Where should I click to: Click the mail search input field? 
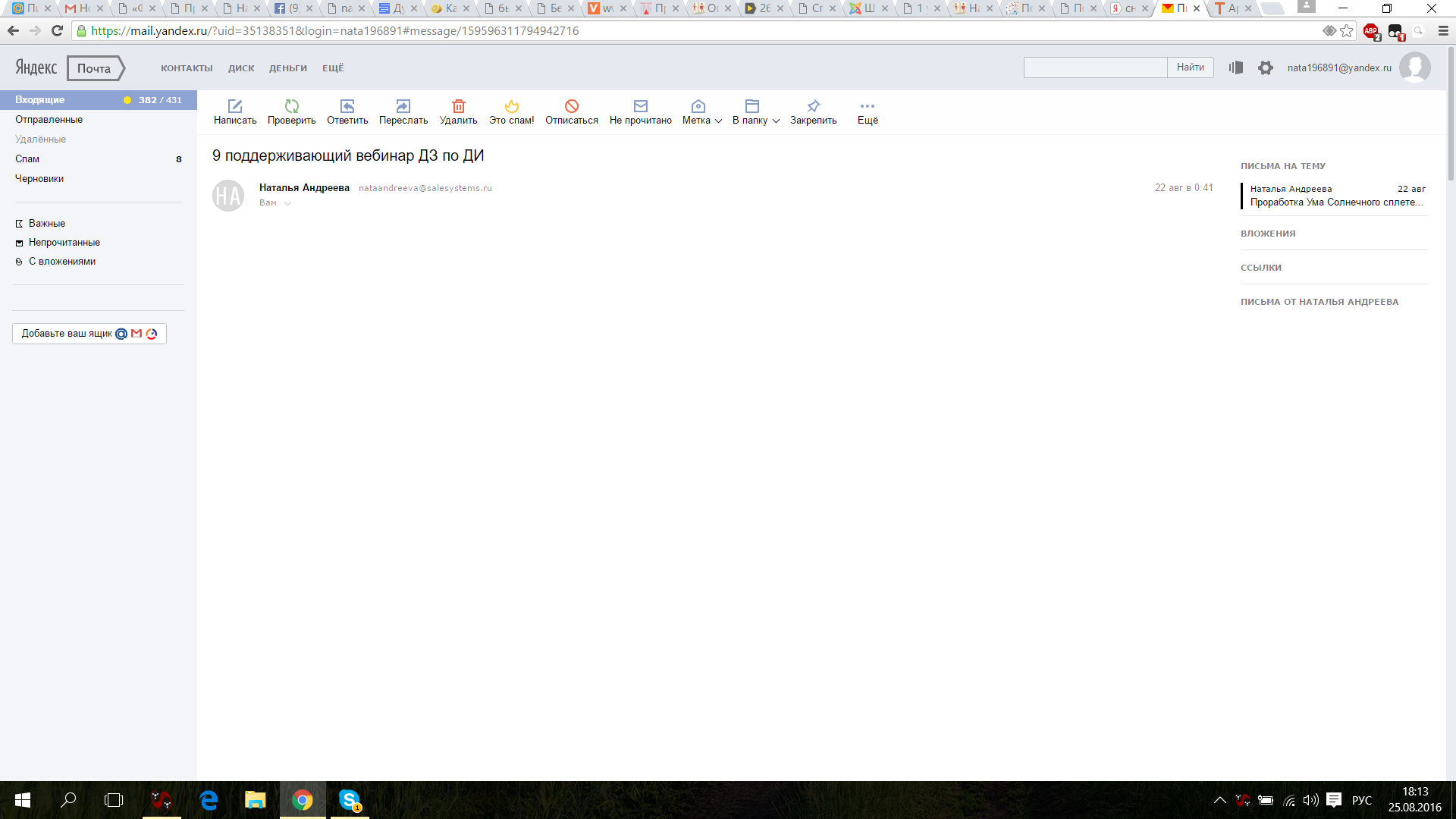click(1095, 67)
